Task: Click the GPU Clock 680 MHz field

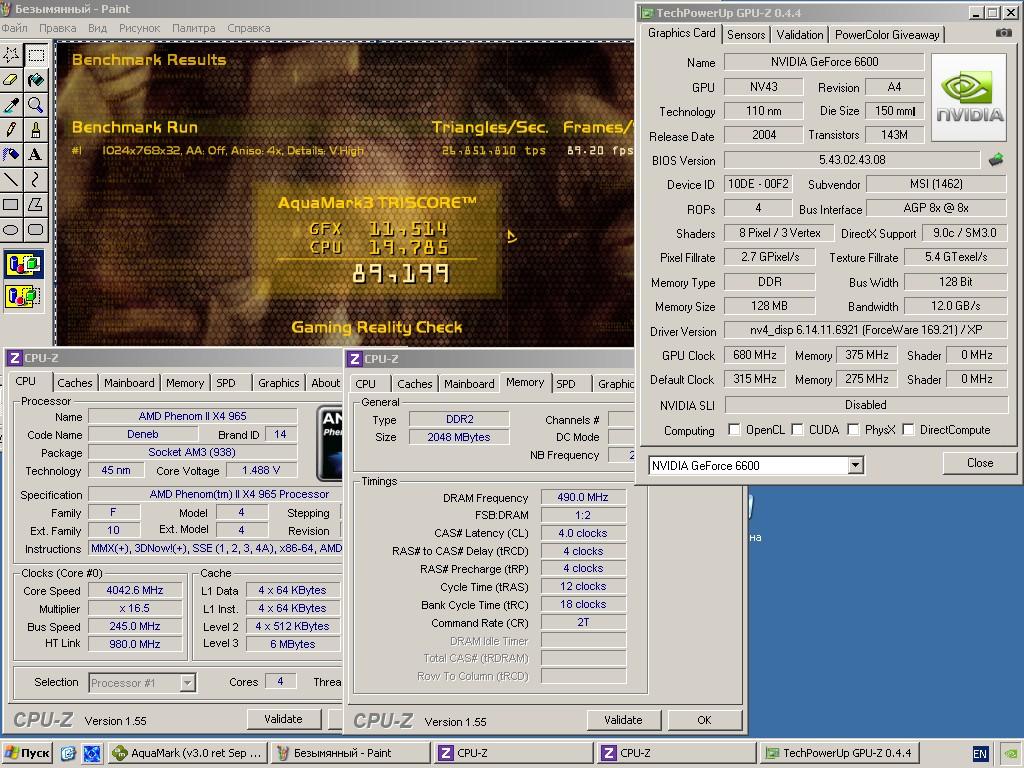Action: pyautogui.click(x=754, y=355)
